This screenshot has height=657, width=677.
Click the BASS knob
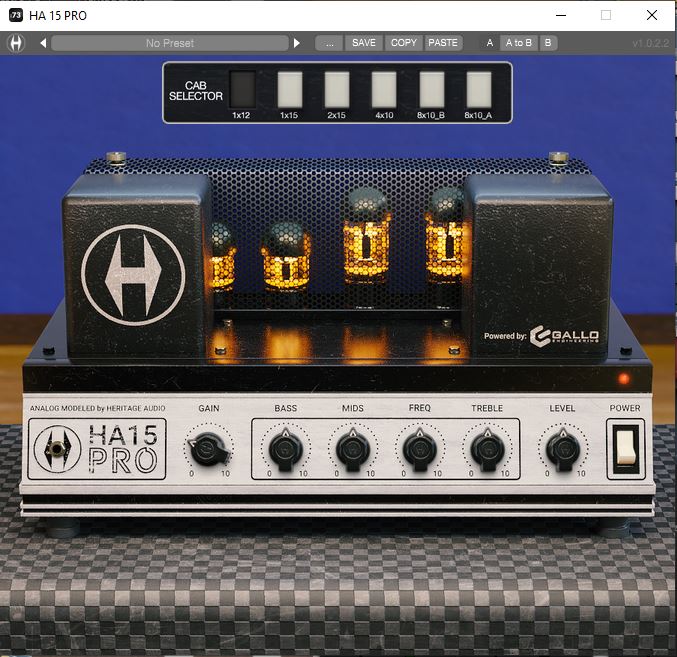[285, 450]
